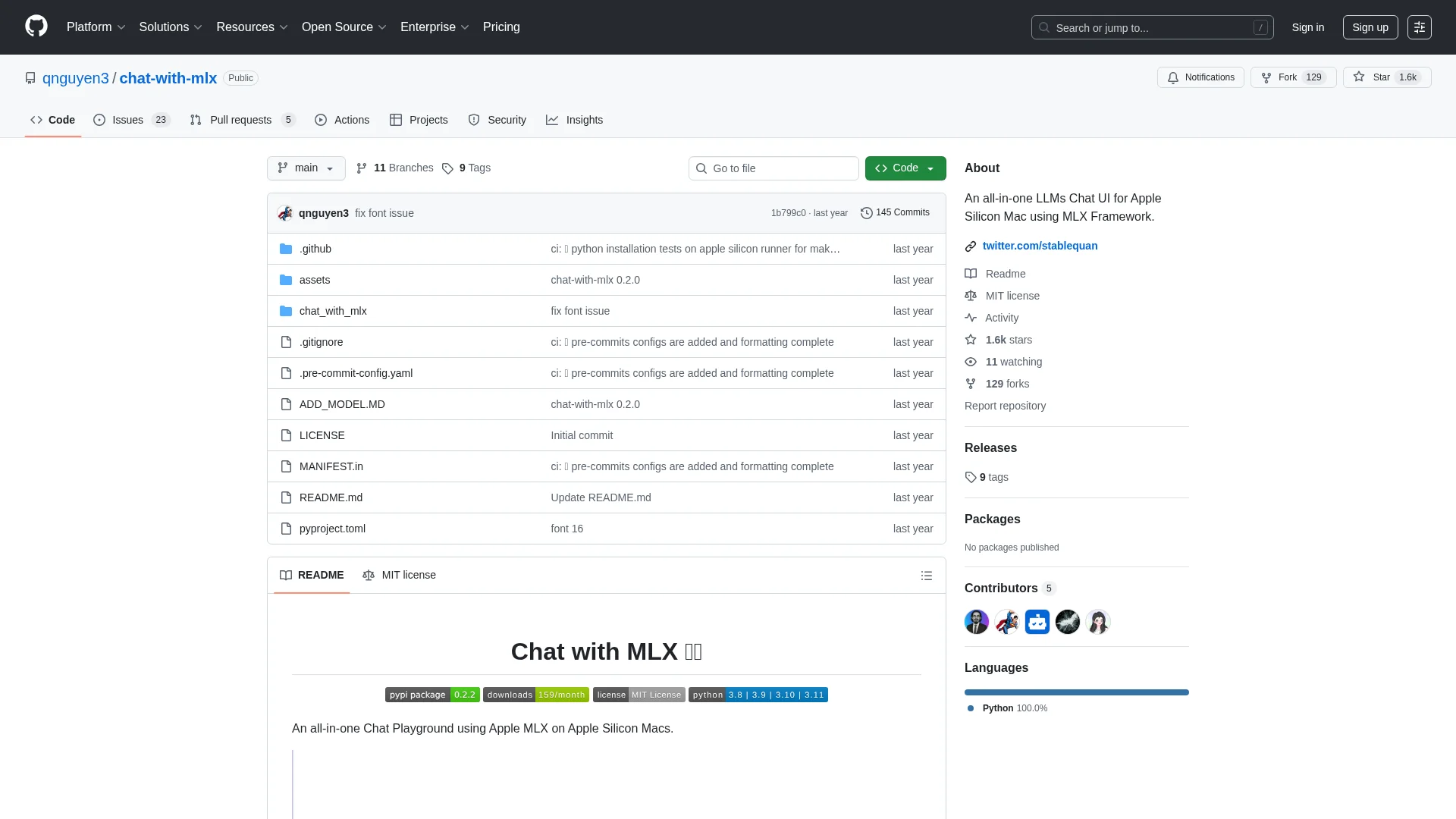Expand the Platform menu
The height and width of the screenshot is (819, 1456).
point(96,27)
